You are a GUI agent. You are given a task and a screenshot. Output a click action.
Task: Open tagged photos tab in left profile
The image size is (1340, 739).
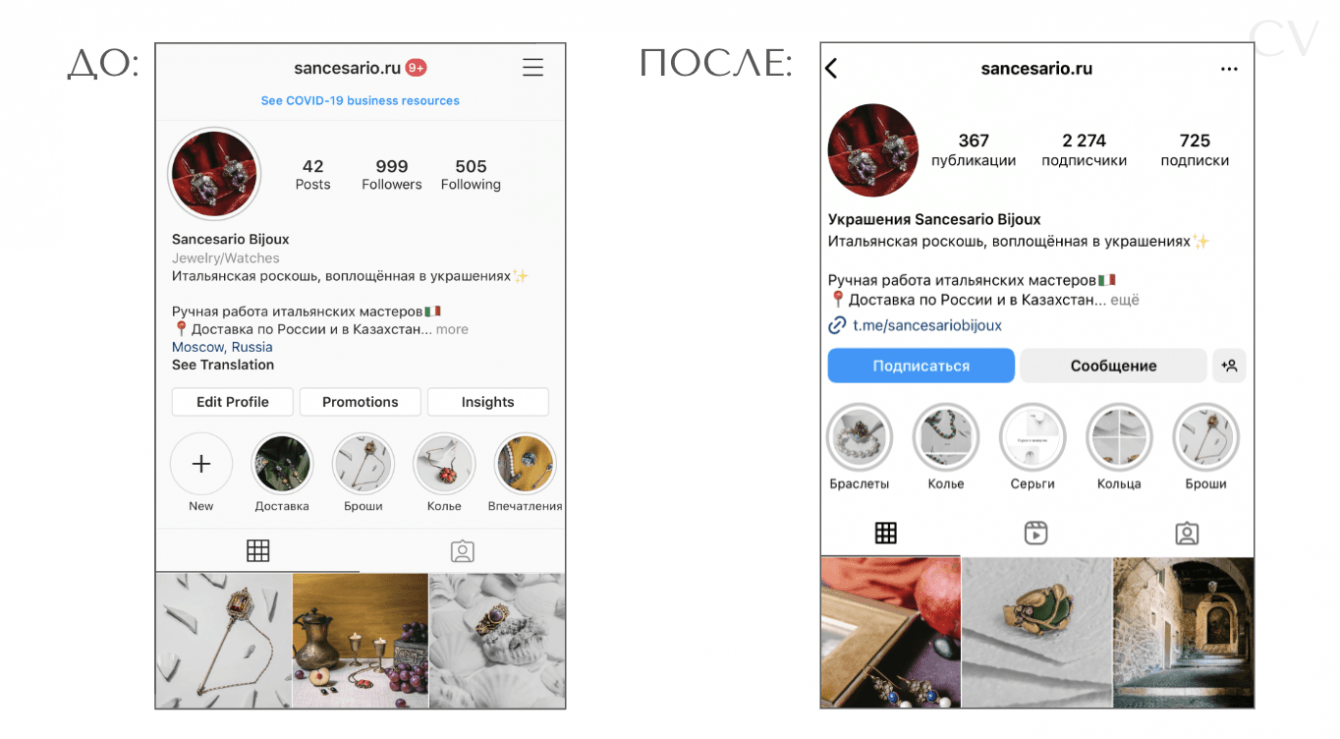462,551
